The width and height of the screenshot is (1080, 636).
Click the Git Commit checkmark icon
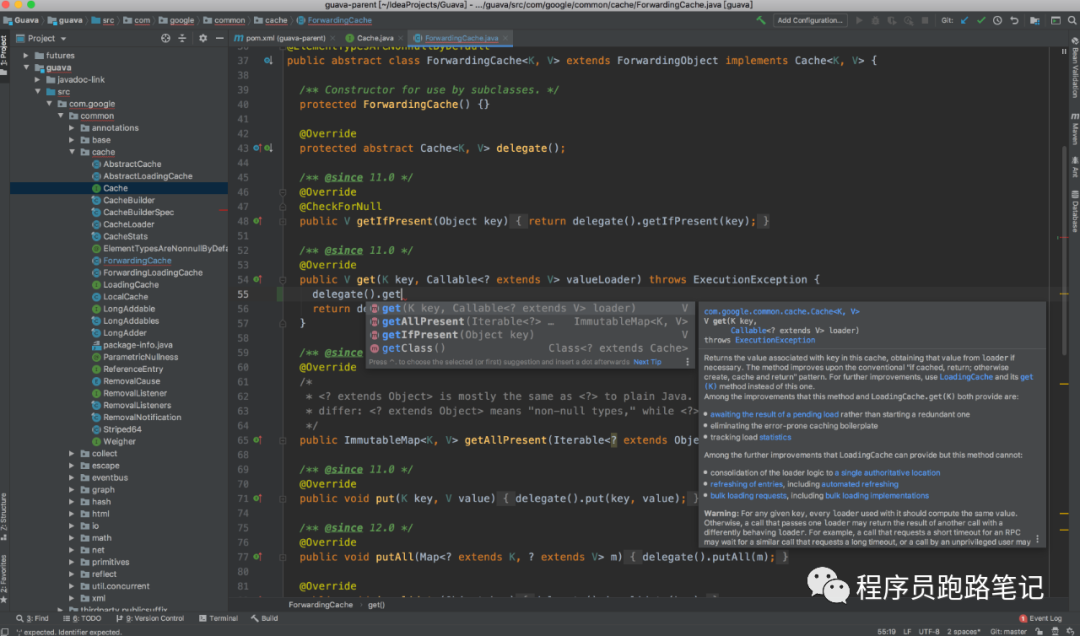click(x=981, y=20)
